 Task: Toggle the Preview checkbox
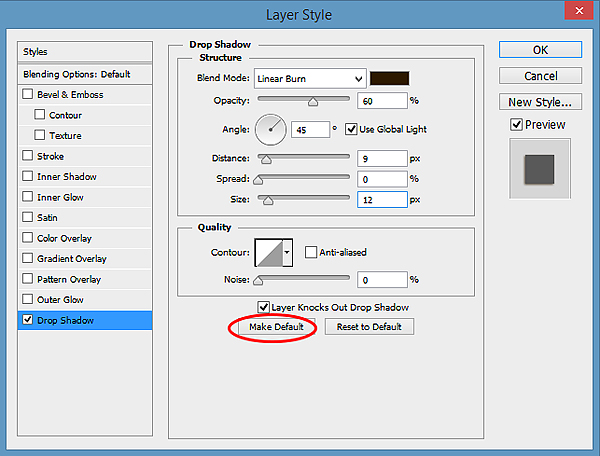coord(516,125)
